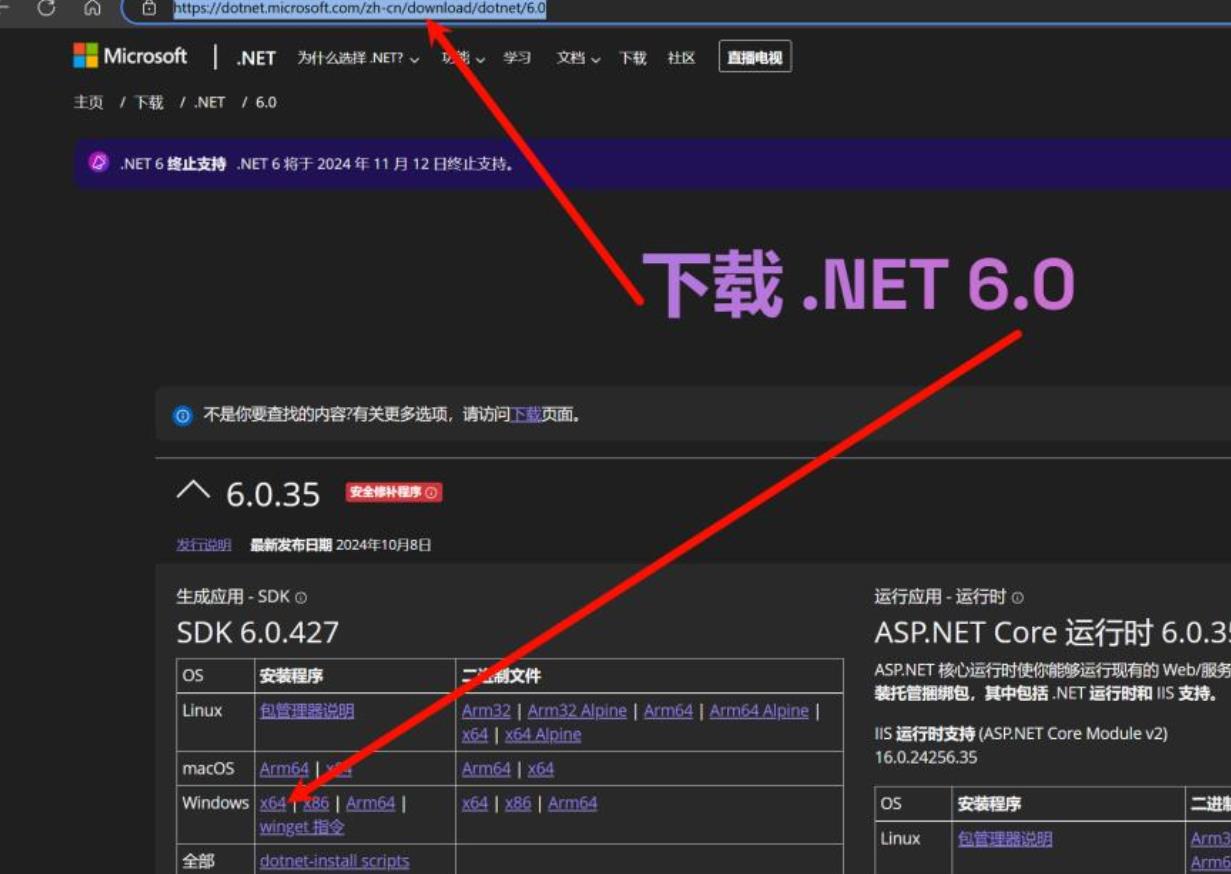Click the lock icon in address bar
Viewport: 1231px width, 874px height.
[x=149, y=8]
